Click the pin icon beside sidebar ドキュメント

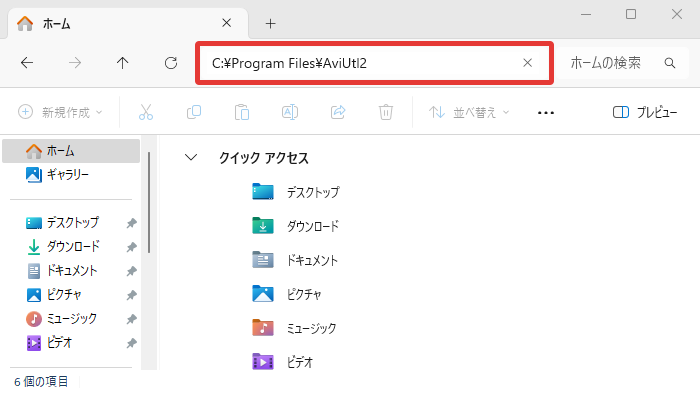(x=131, y=271)
